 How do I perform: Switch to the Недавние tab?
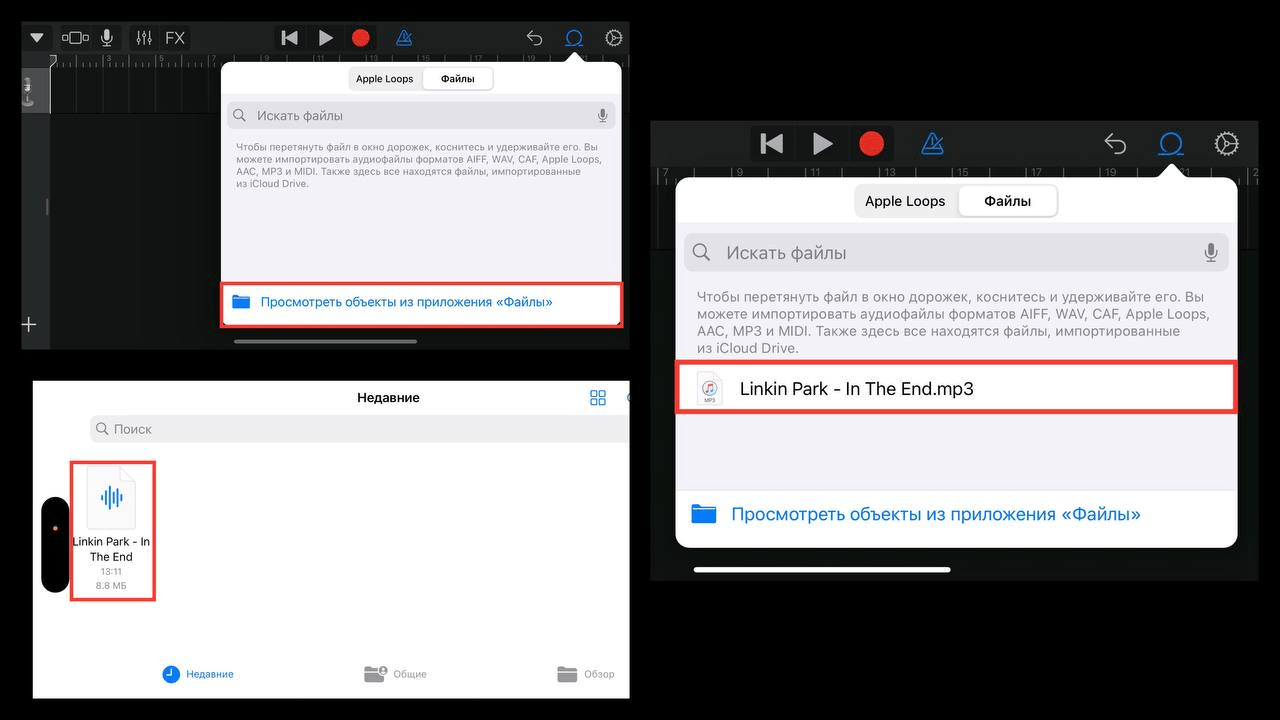pos(198,674)
